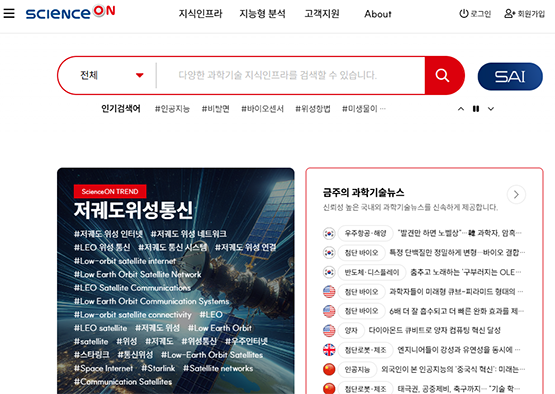Click the ScienceON logo
Image resolution: width=555 pixels, height=394 pixels.
pos(70,12)
